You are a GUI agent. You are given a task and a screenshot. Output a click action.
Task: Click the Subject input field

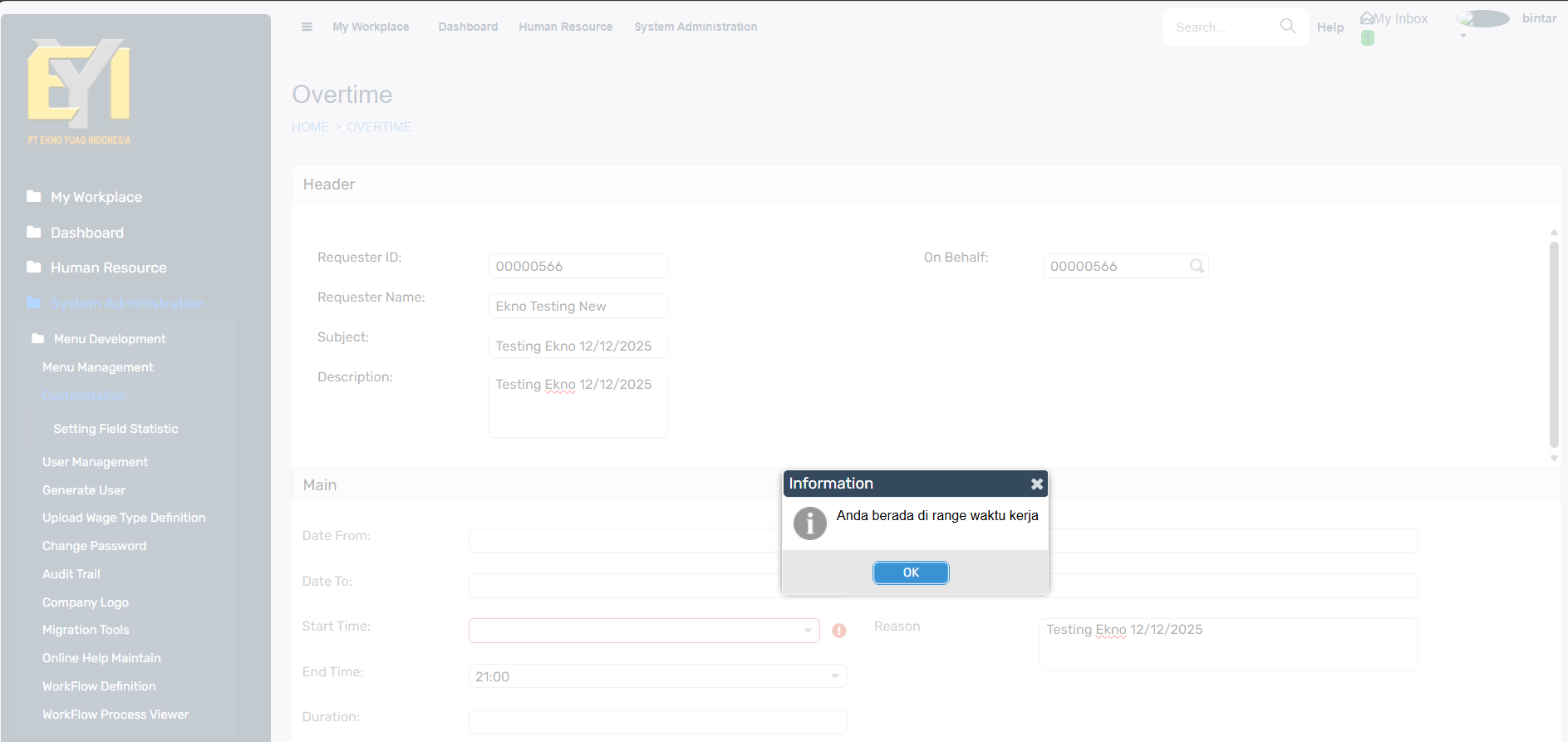point(578,346)
